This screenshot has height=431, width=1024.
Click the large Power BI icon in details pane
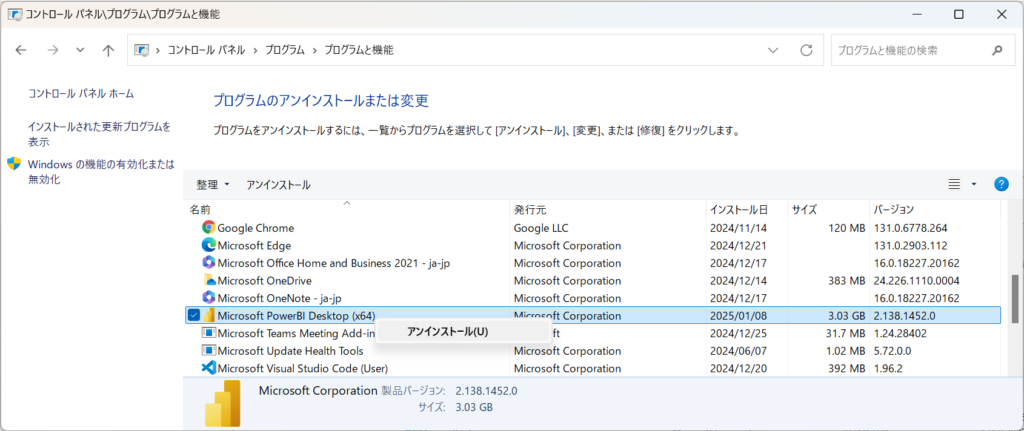(223, 403)
